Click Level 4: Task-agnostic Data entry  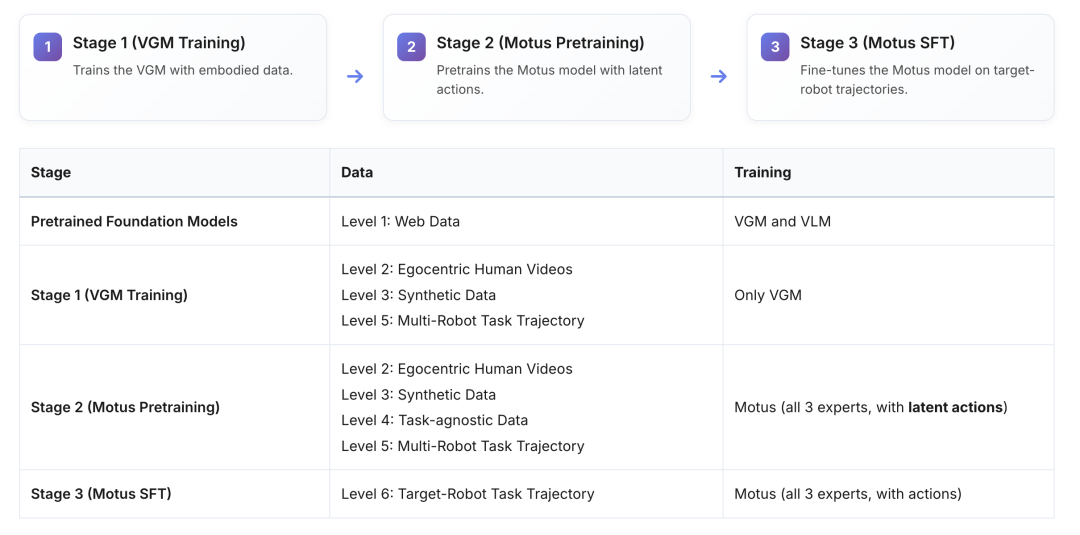(434, 420)
